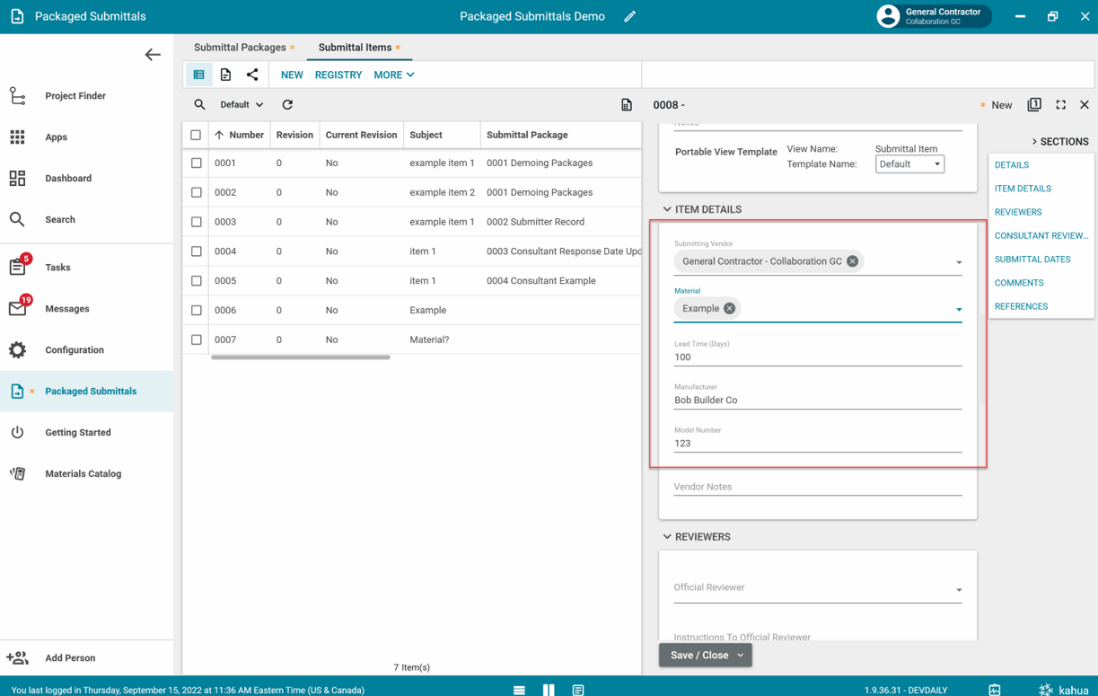The height and width of the screenshot is (696, 1098).
Task: Open Messages in the left sidebar
Action: tap(67, 309)
